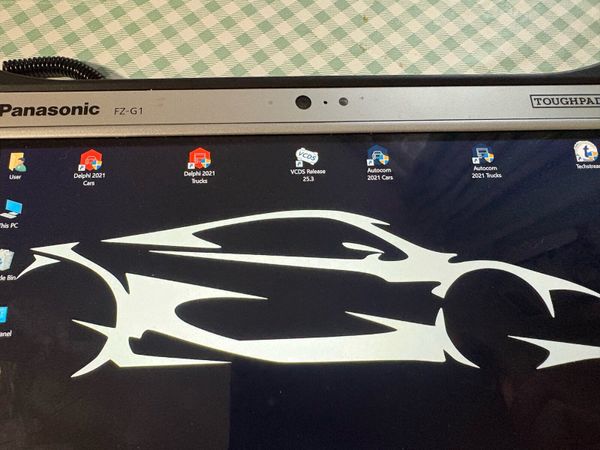600x450 pixels.
Task: Launch the VCDS Release 25.3 icon
Action: tap(307, 157)
